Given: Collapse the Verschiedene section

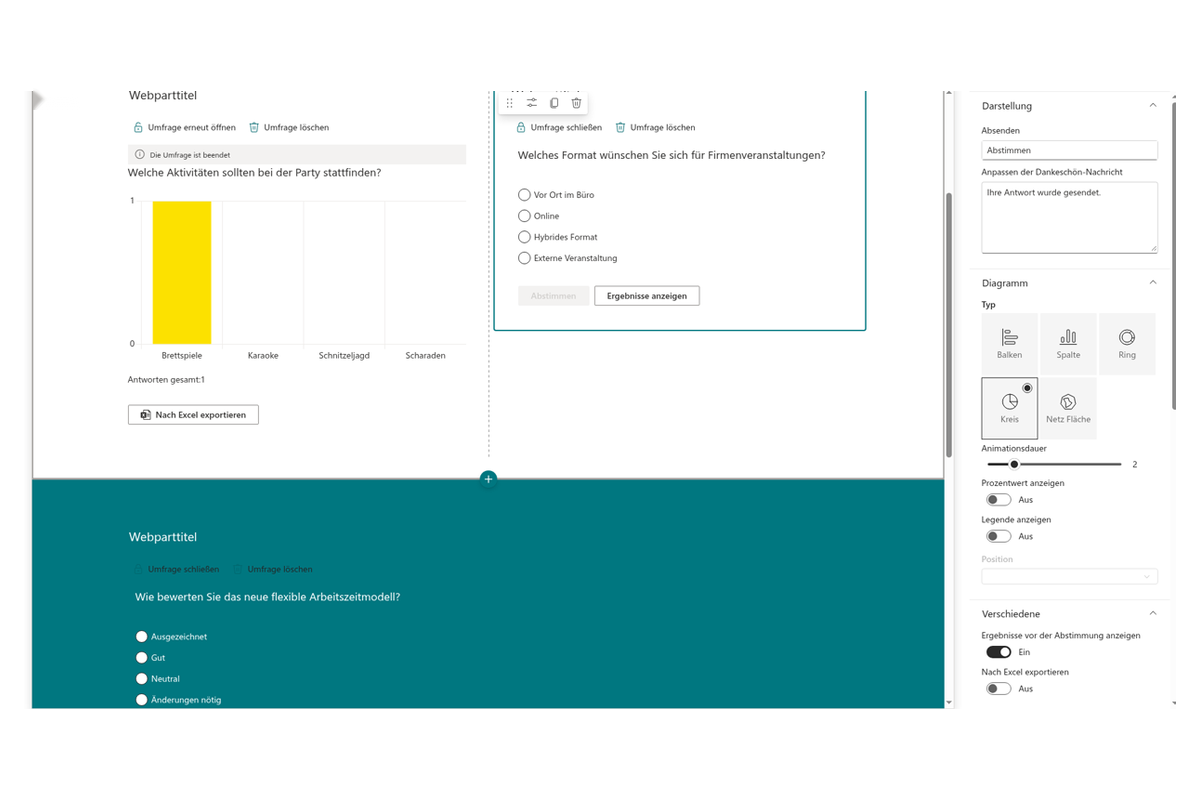Looking at the screenshot, I should (1152, 614).
